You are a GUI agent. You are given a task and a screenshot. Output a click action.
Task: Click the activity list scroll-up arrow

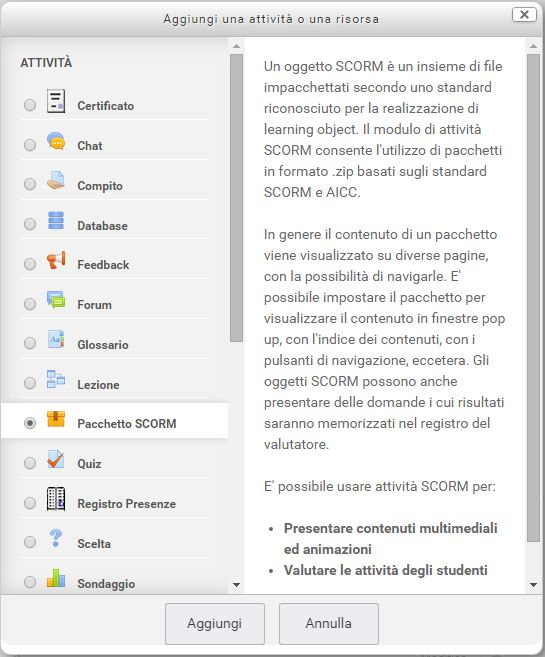click(236, 46)
